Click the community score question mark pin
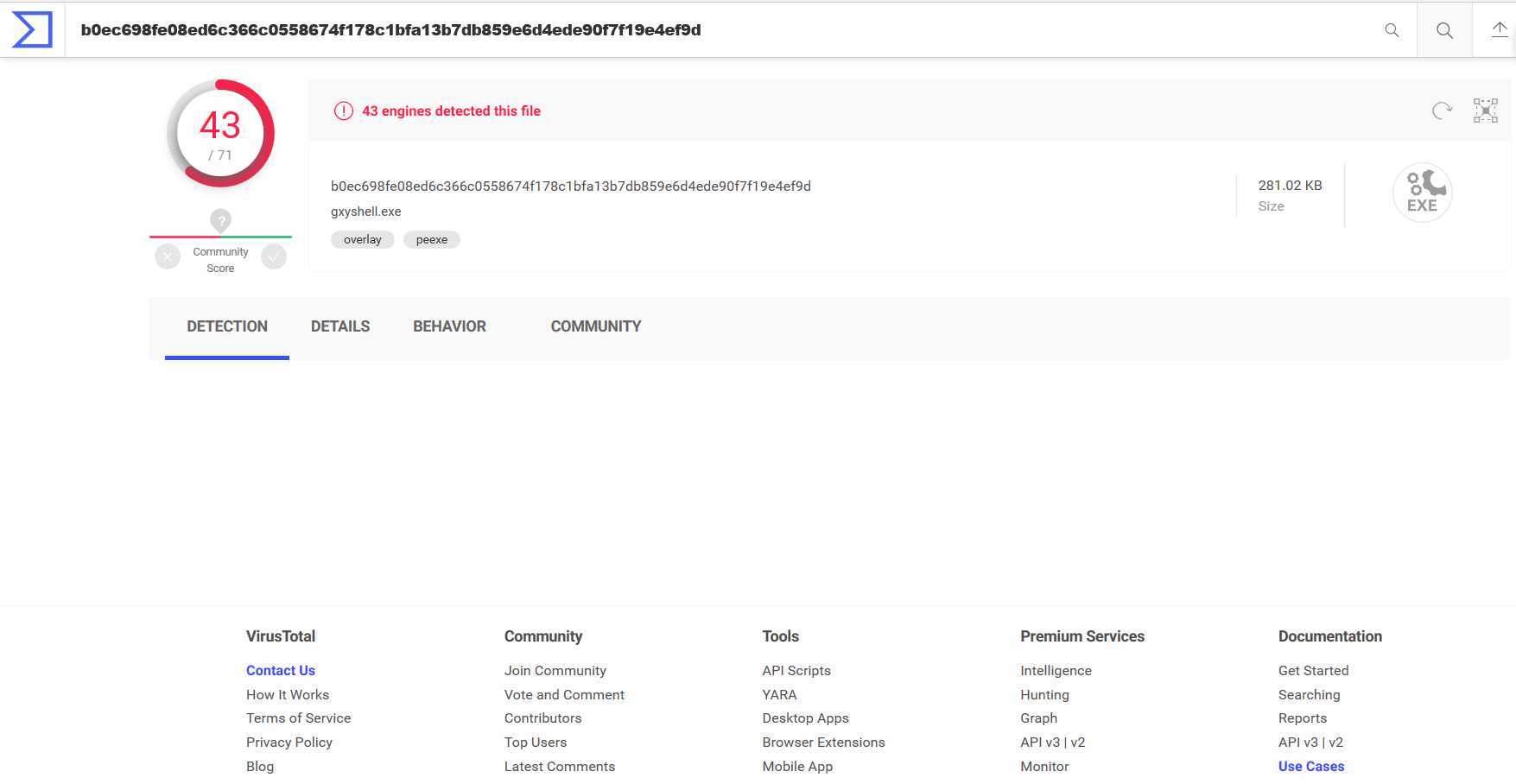The image size is (1516, 784). tap(221, 220)
